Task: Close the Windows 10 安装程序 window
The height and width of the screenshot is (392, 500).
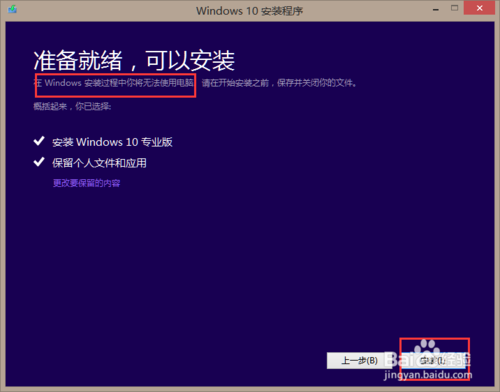Action: click(x=479, y=8)
